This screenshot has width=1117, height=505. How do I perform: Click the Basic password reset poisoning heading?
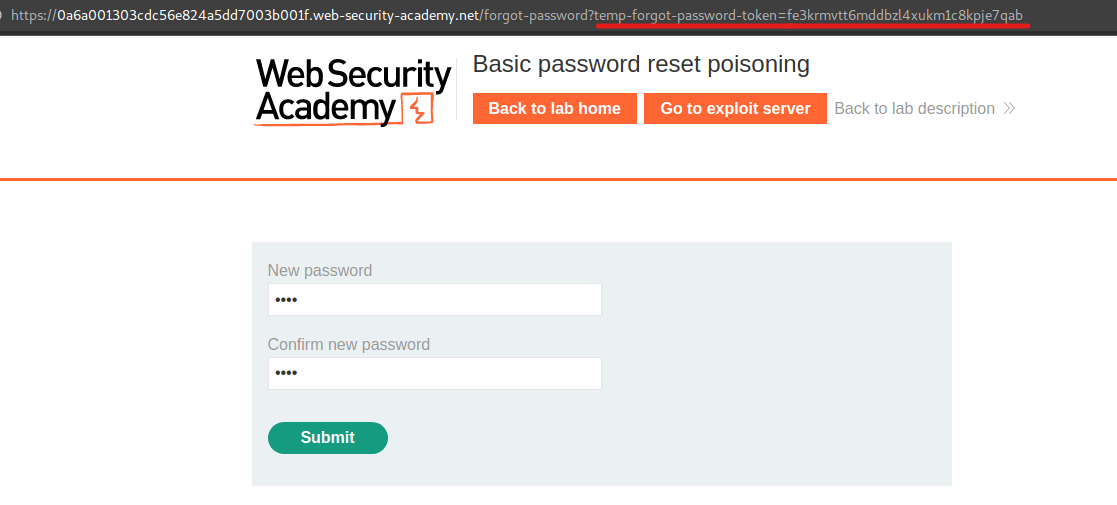point(641,65)
